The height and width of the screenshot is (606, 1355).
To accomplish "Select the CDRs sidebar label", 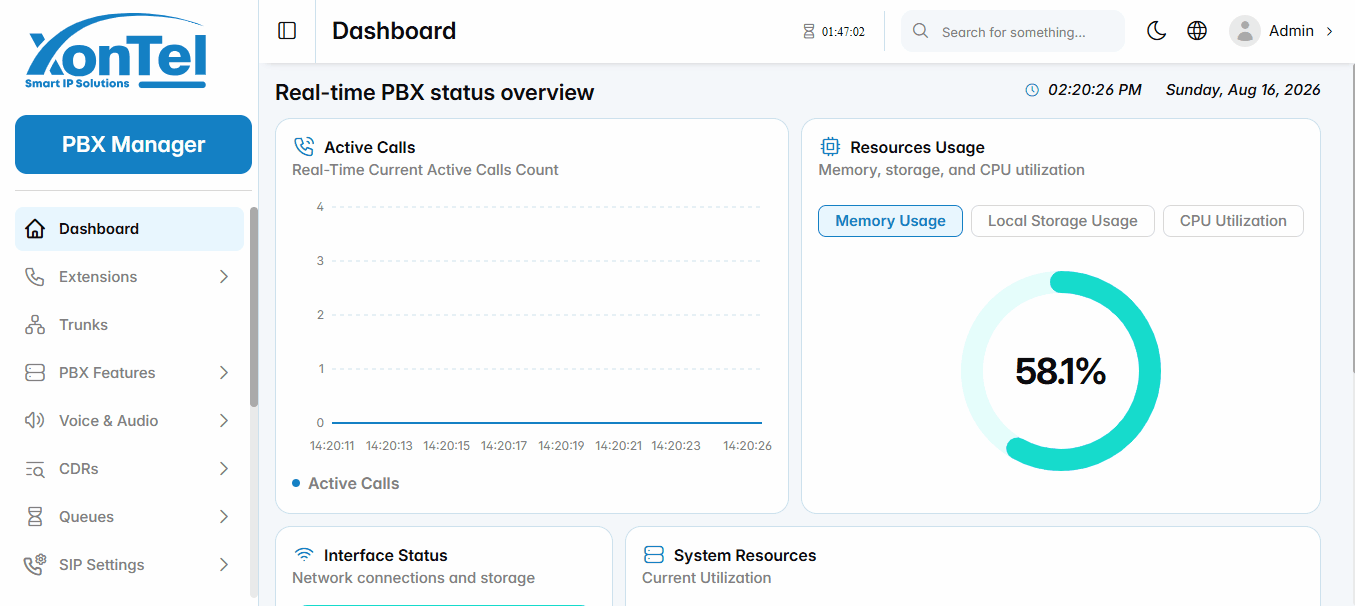I will pyautogui.click(x=79, y=469).
